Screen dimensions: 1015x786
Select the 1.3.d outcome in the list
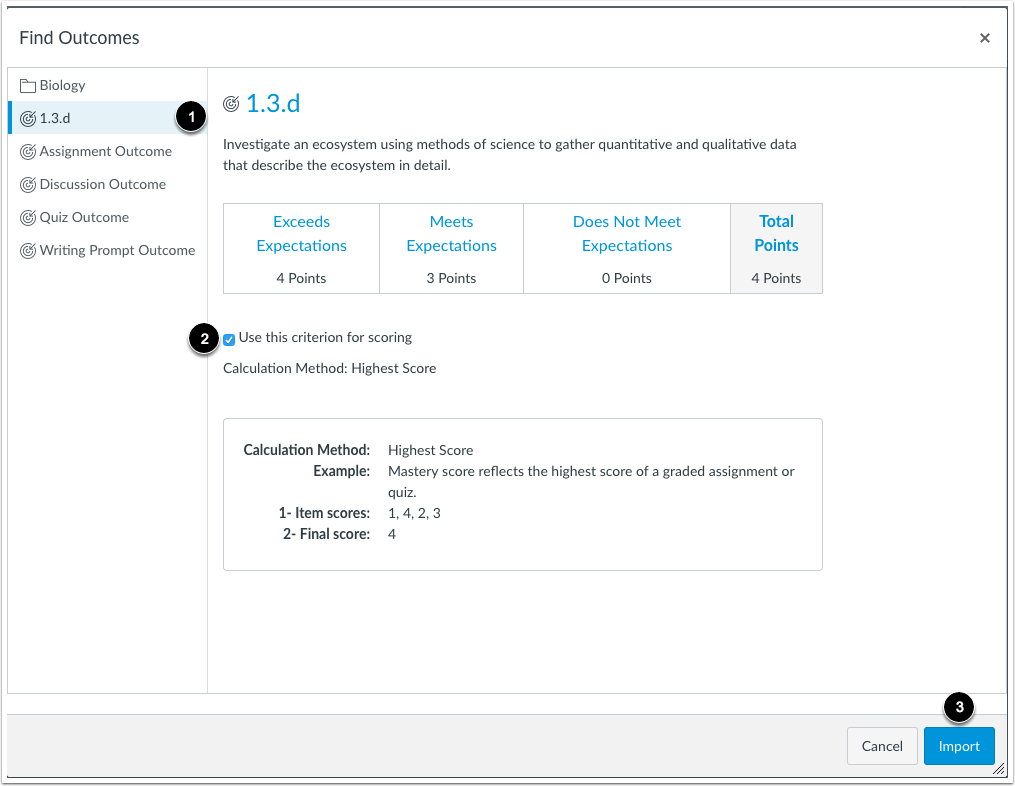coord(107,118)
